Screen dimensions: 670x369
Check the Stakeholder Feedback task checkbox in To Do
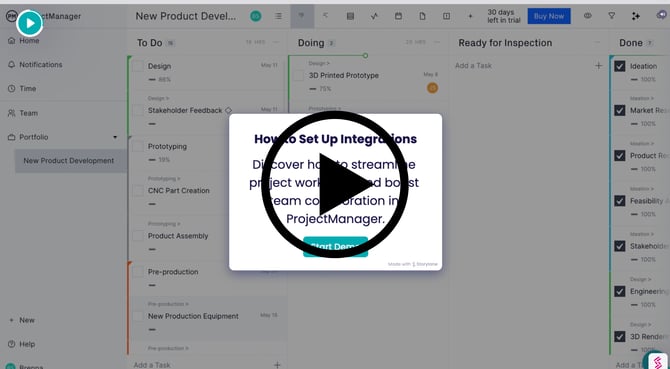click(x=138, y=111)
